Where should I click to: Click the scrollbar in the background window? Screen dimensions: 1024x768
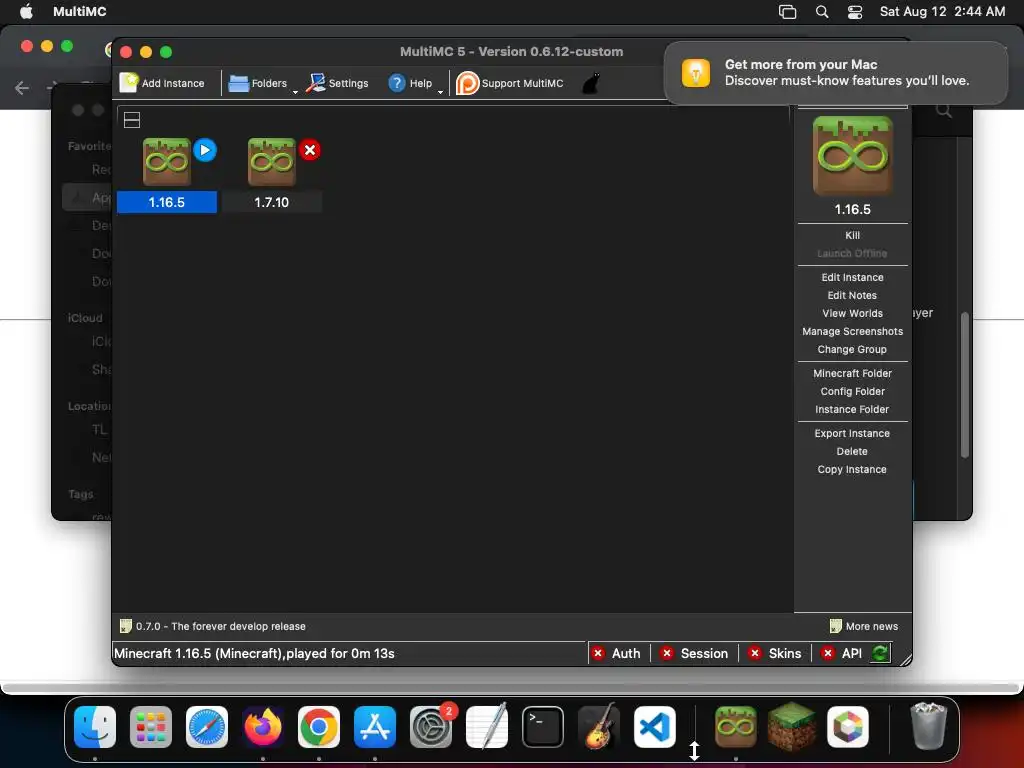[x=965, y=385]
